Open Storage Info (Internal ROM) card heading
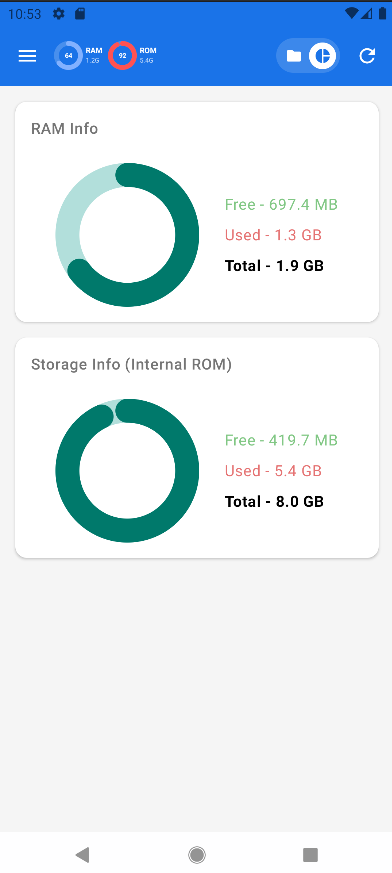Image resolution: width=392 pixels, height=873 pixels. click(131, 365)
